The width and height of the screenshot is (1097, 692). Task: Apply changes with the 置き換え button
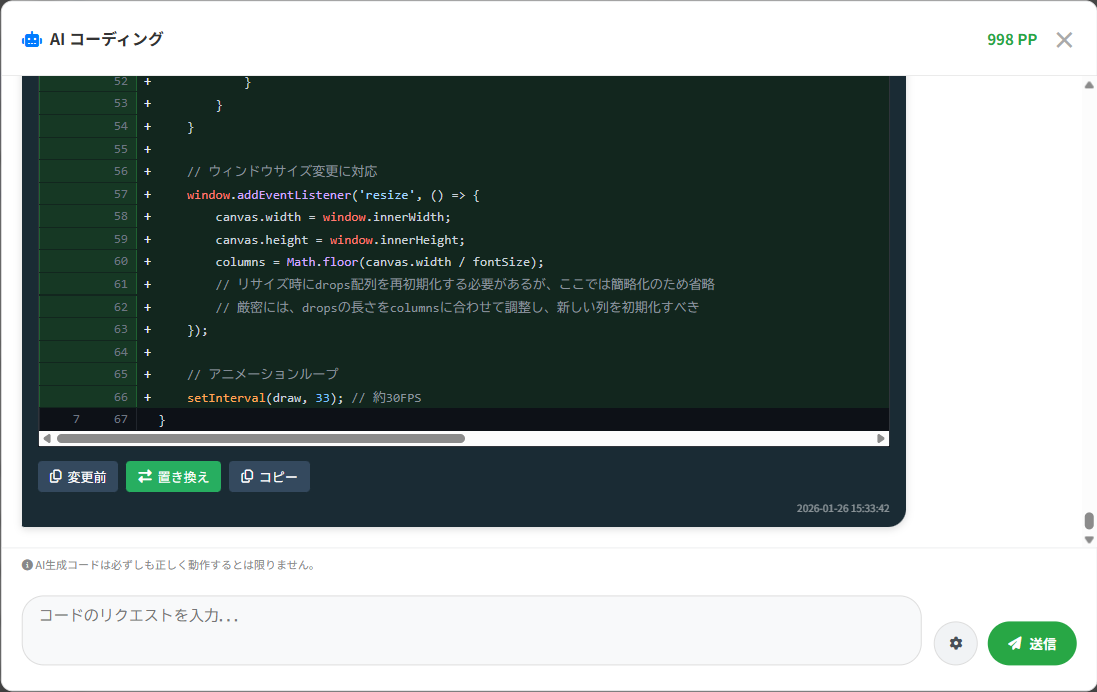pos(173,476)
